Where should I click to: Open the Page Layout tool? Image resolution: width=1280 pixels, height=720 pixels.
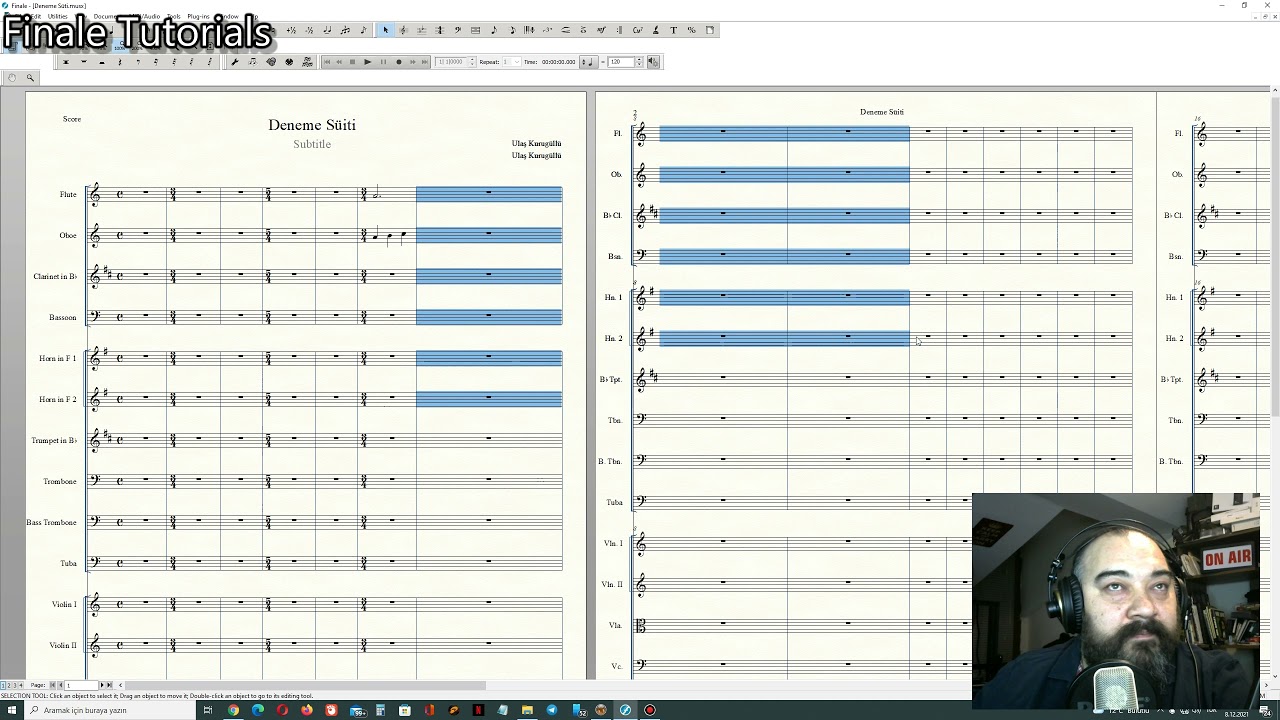(710, 30)
